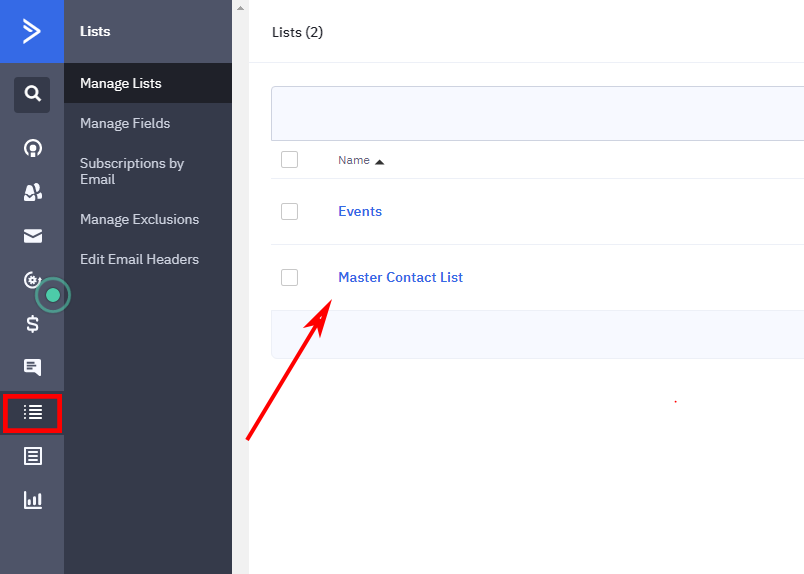Select Subscriptions by Email menu item
This screenshot has height=574, width=804.
pyautogui.click(x=132, y=171)
